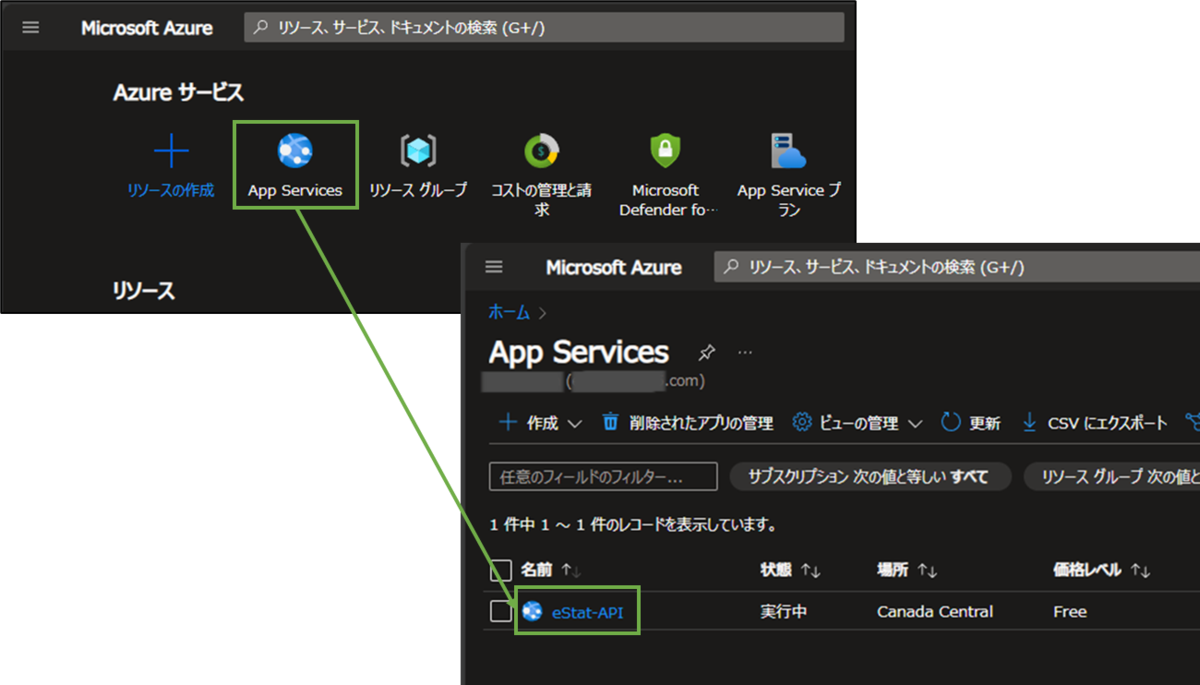
Task: Click the refresh 更新 icon
Action: click(951, 422)
